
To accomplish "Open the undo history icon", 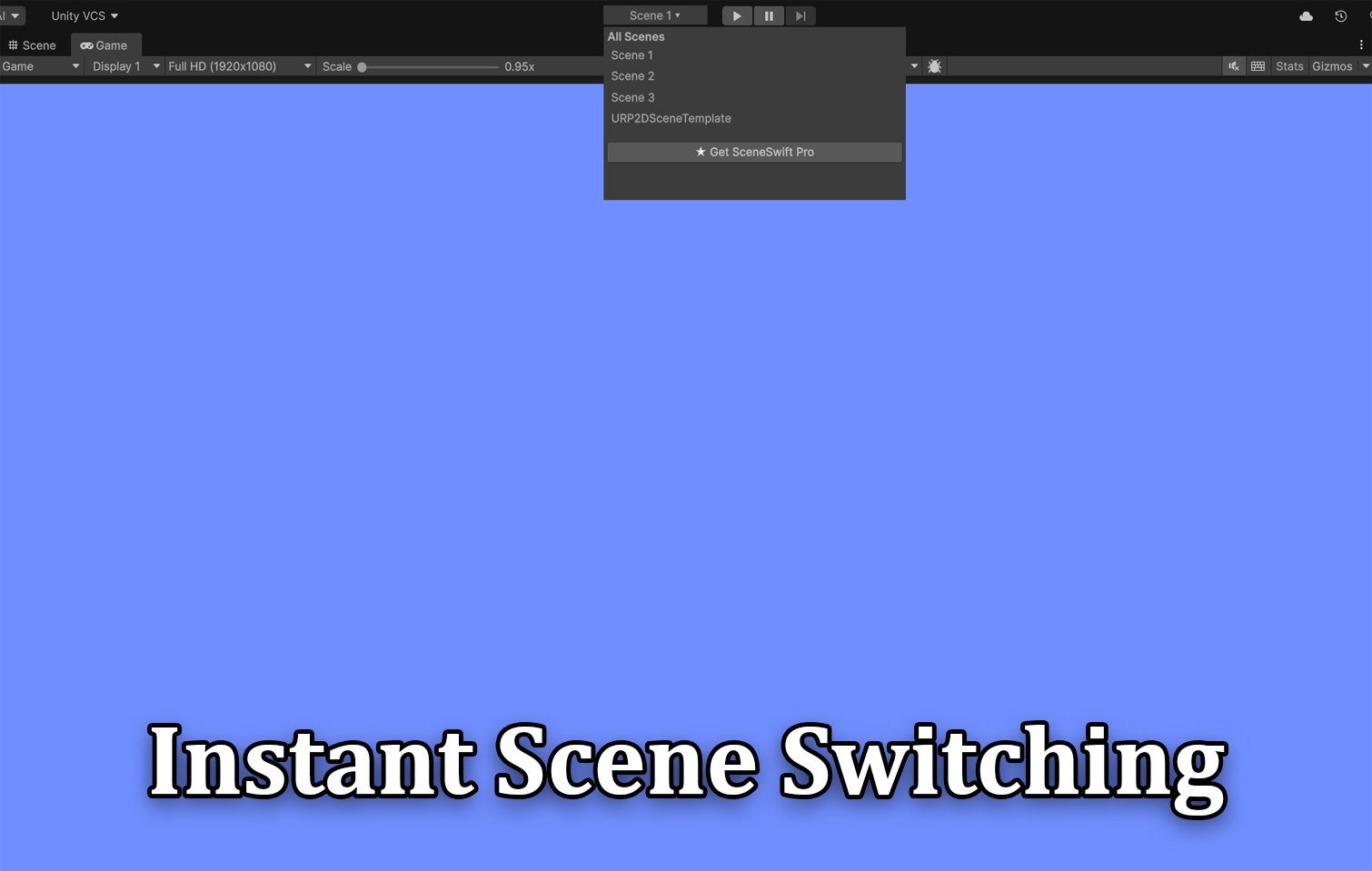I will coord(1340,16).
